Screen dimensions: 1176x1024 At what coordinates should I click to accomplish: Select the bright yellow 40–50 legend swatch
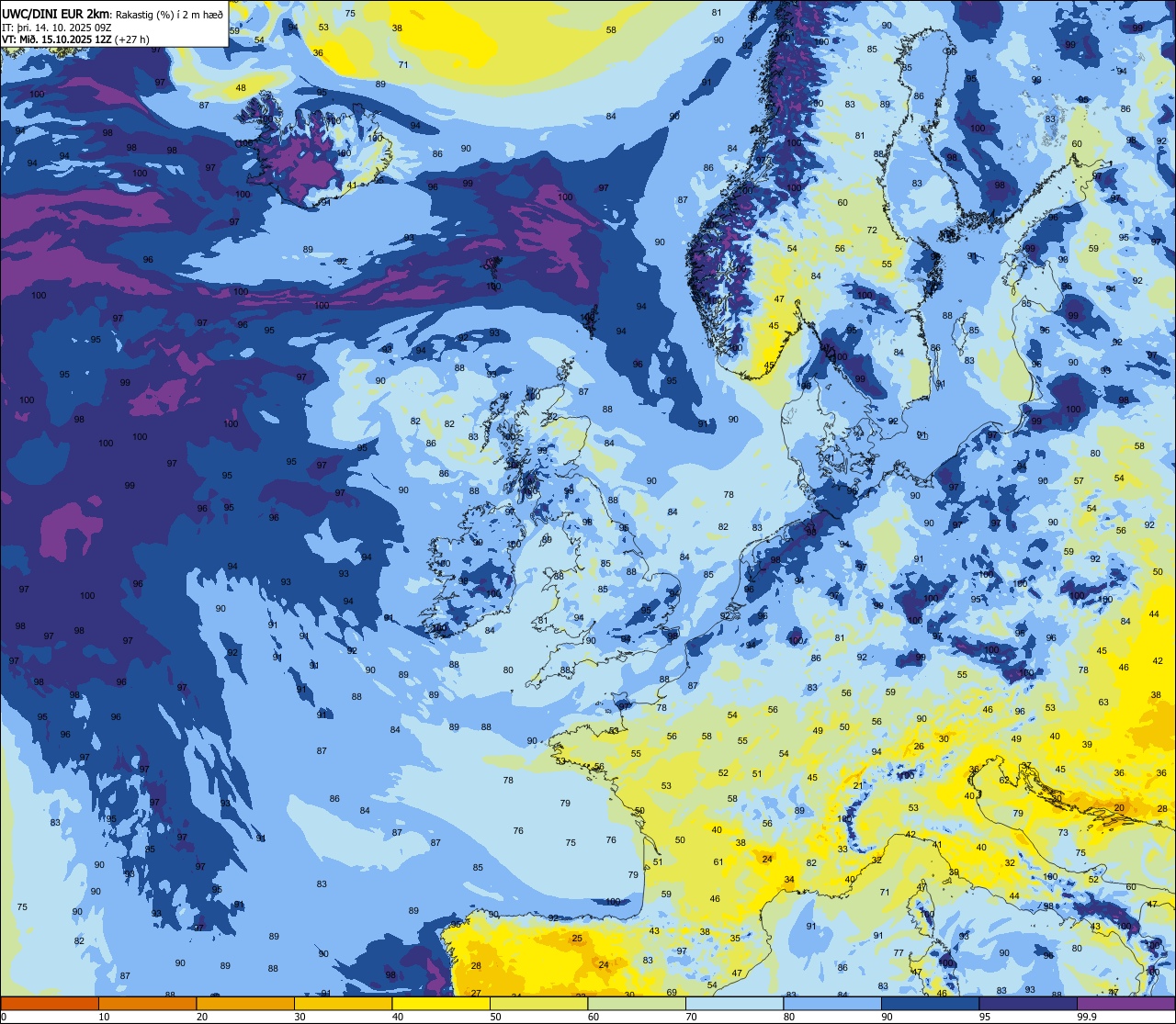click(441, 1004)
